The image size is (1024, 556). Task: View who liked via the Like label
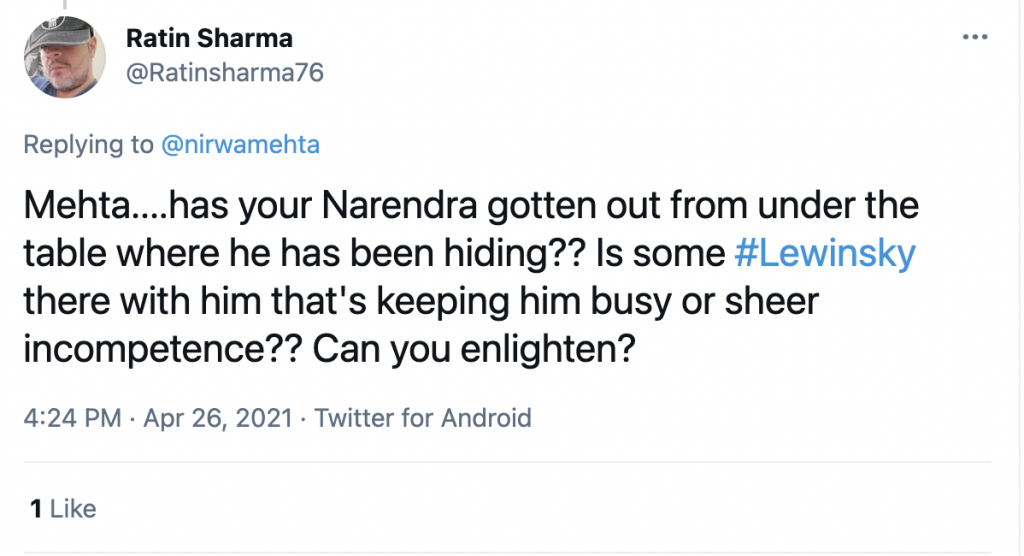tap(73, 509)
